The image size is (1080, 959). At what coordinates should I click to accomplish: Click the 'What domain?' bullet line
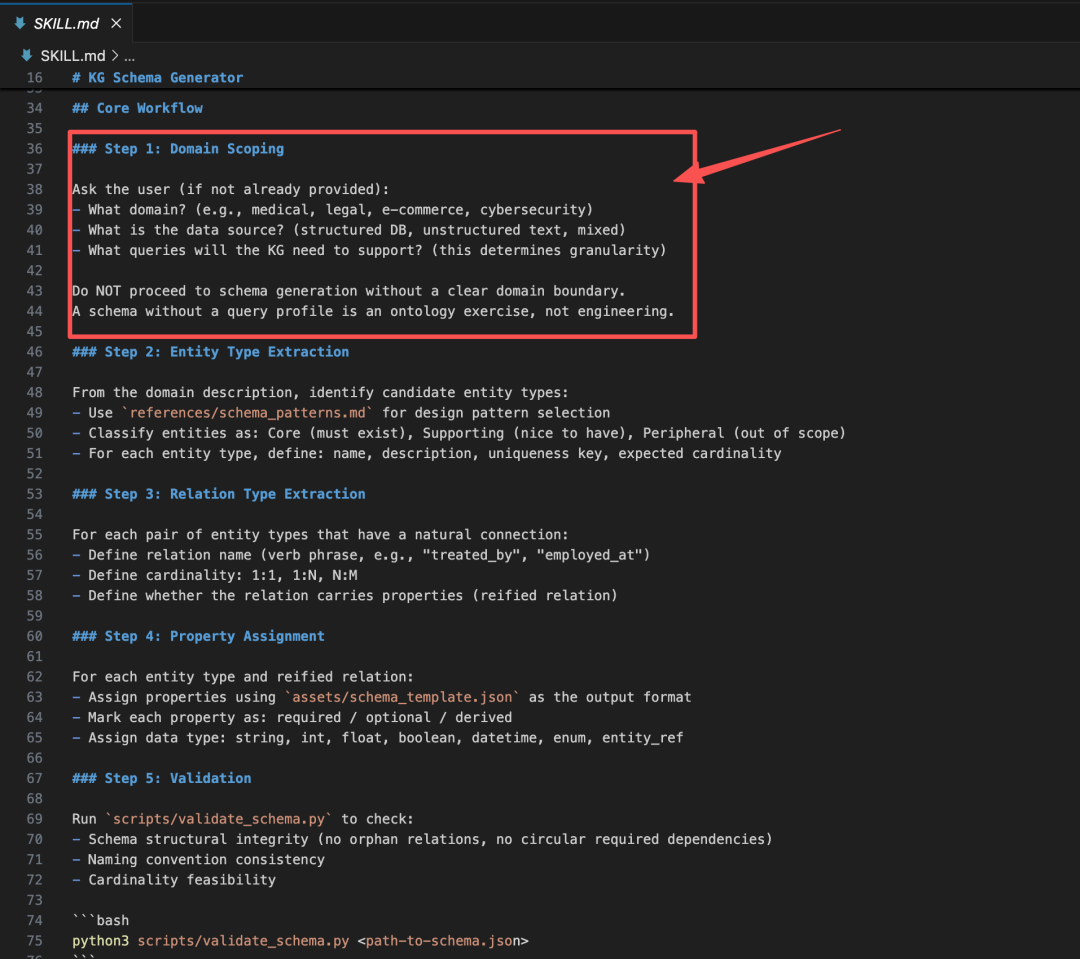333,209
